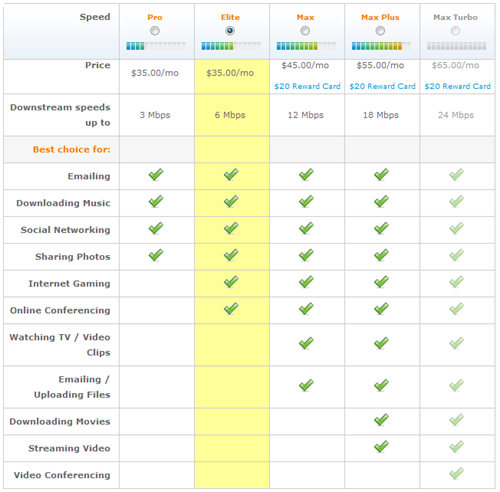Open $20 Reward Card link under Max Plus
The image size is (500, 492).
click(382, 86)
